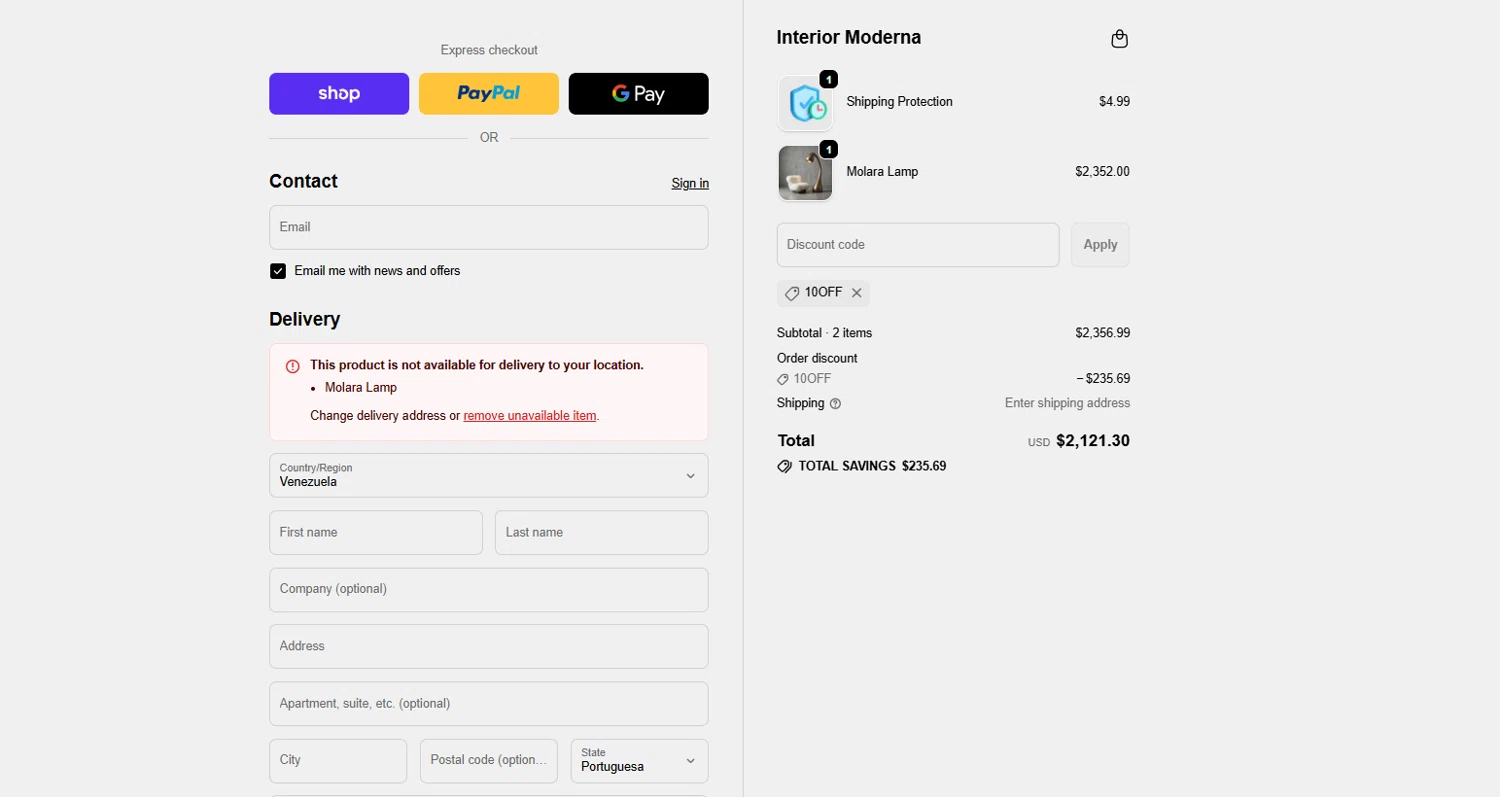Pay with PayPal express checkout
1500x797 pixels.
tap(489, 94)
